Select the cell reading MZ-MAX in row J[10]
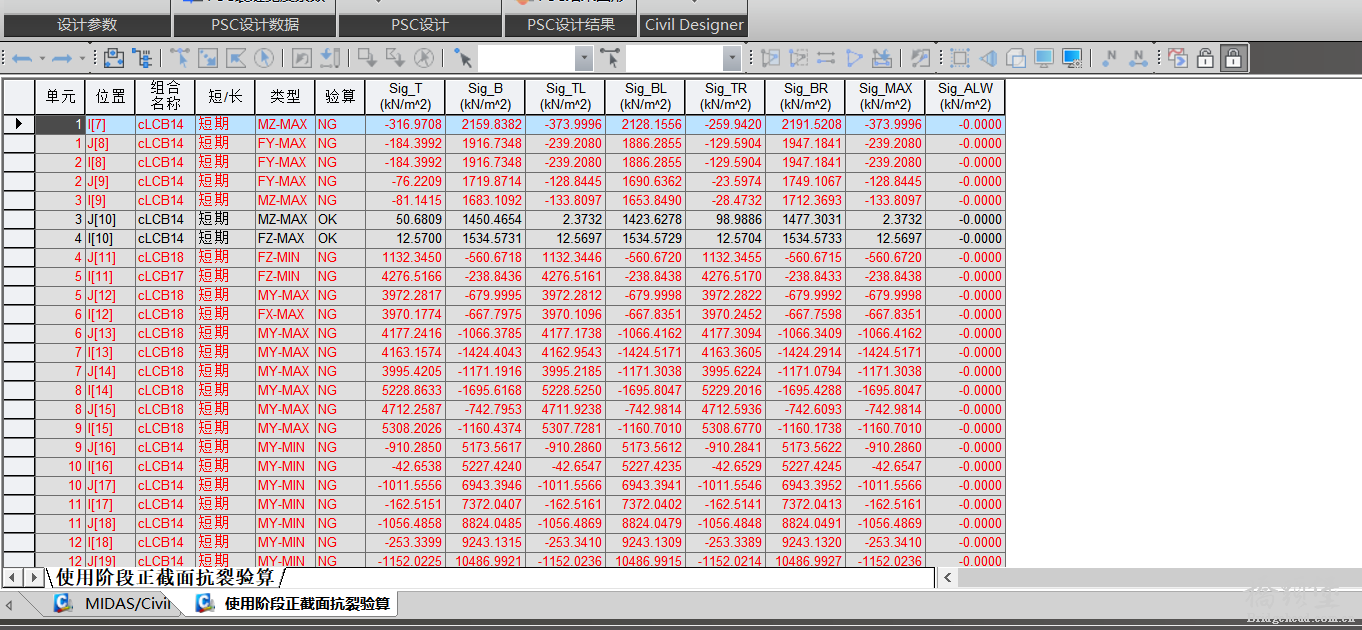Viewport: 1362px width, 630px height. click(285, 220)
